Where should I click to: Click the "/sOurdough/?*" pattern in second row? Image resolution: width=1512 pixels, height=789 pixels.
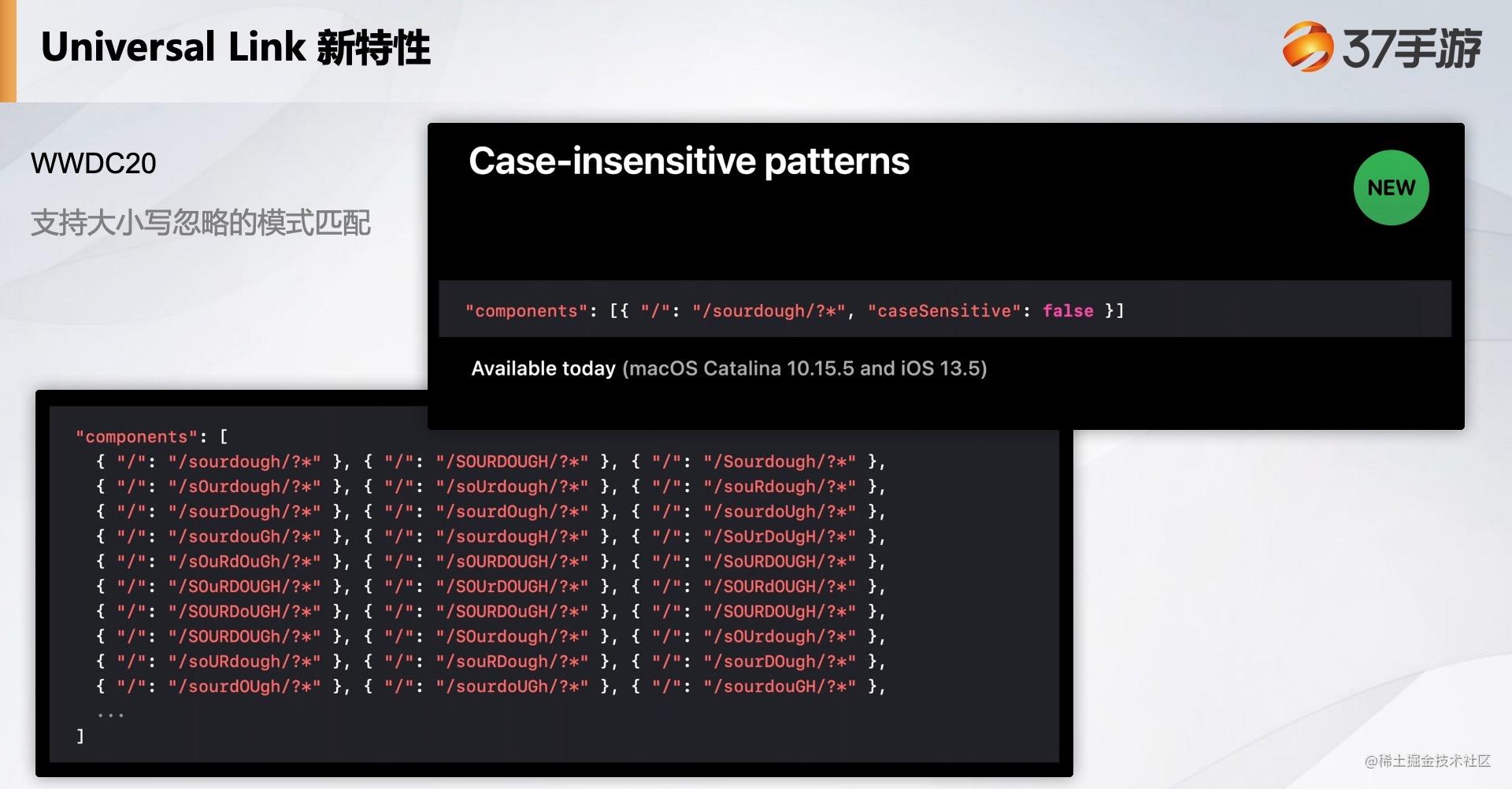click(x=244, y=487)
